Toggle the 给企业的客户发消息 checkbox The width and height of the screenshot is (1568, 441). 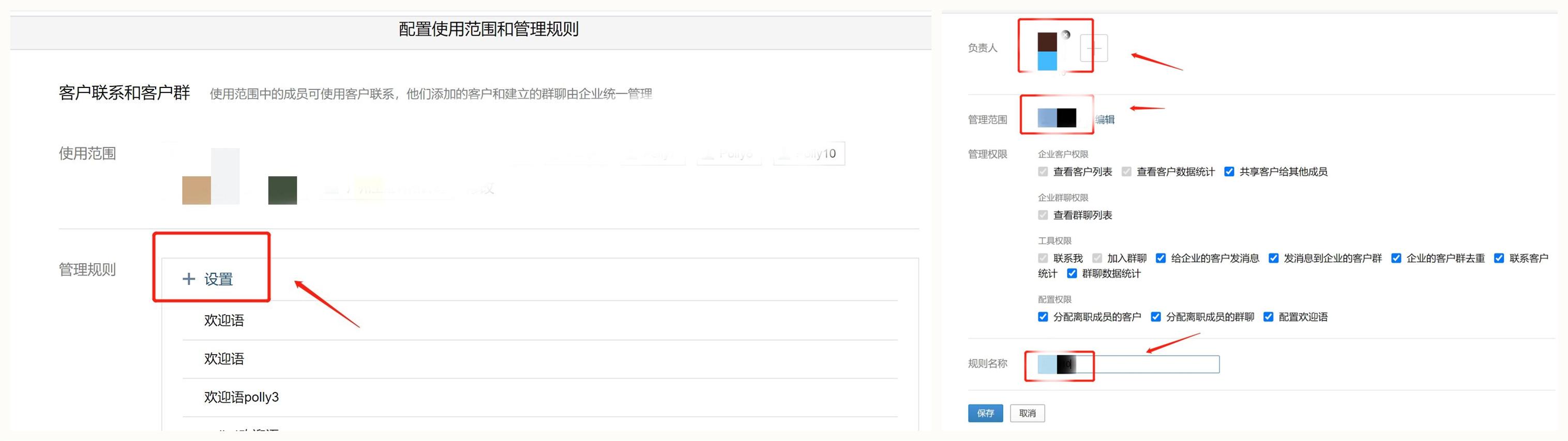[x=1161, y=258]
